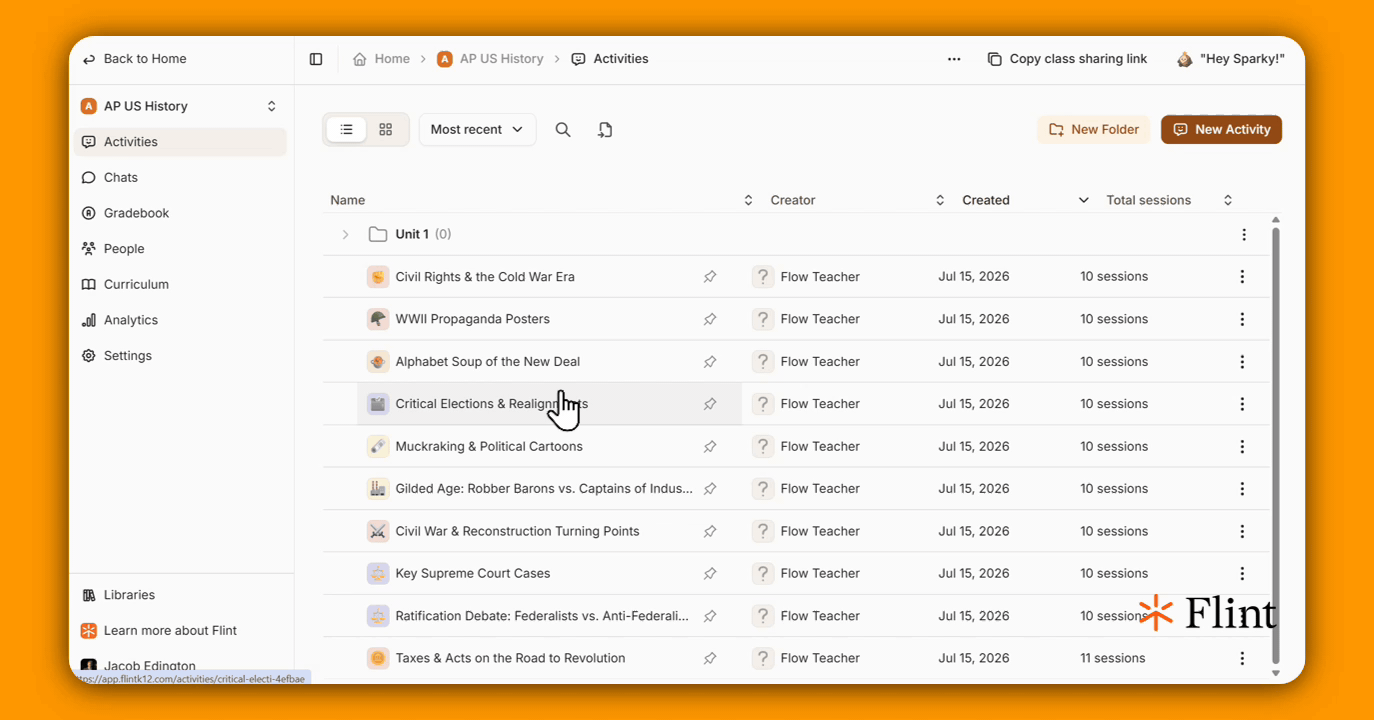Open Muckraking & Political Cartoons activity
The height and width of the screenshot is (720, 1374).
tap(489, 447)
